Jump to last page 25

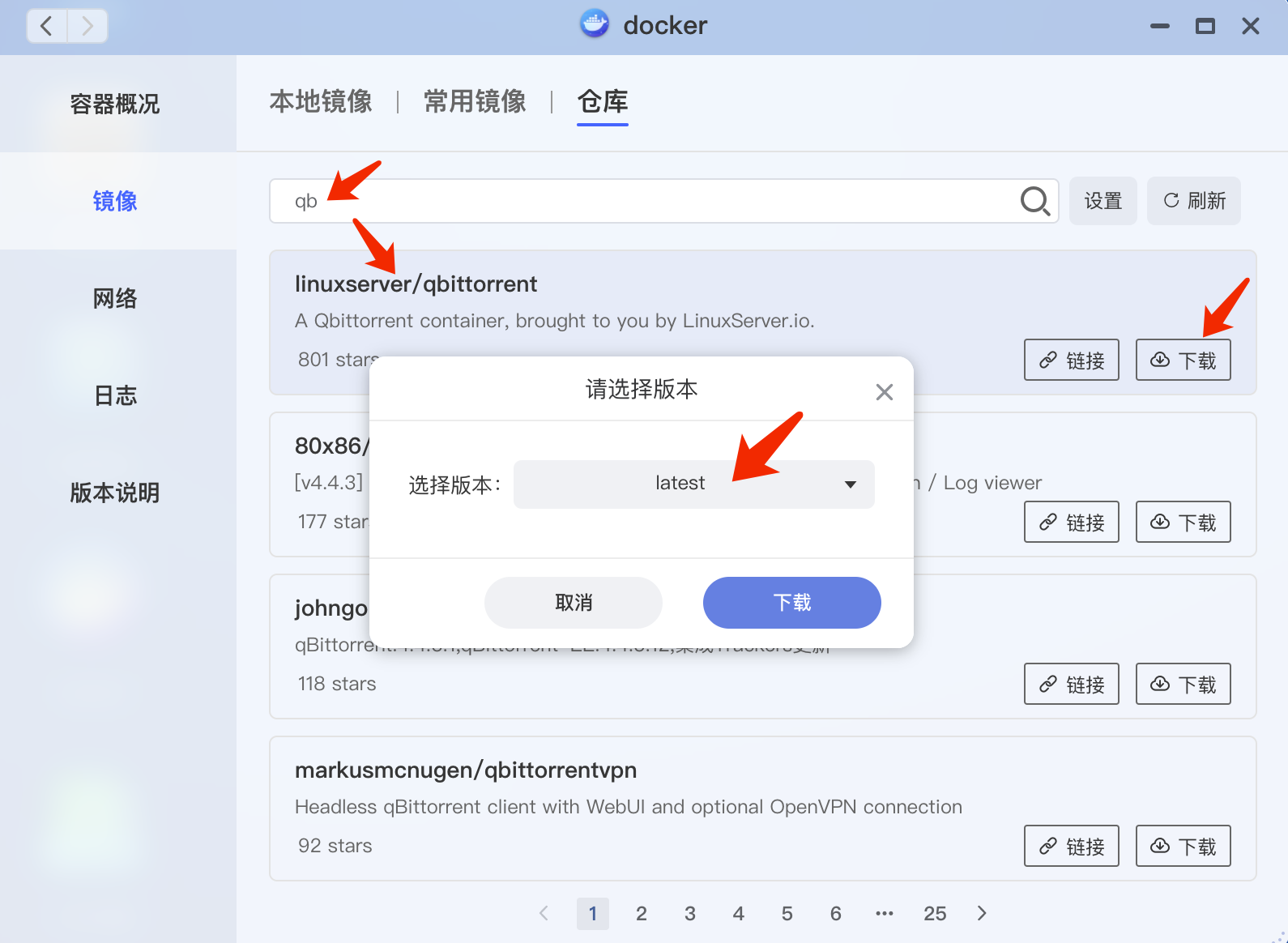click(x=935, y=914)
